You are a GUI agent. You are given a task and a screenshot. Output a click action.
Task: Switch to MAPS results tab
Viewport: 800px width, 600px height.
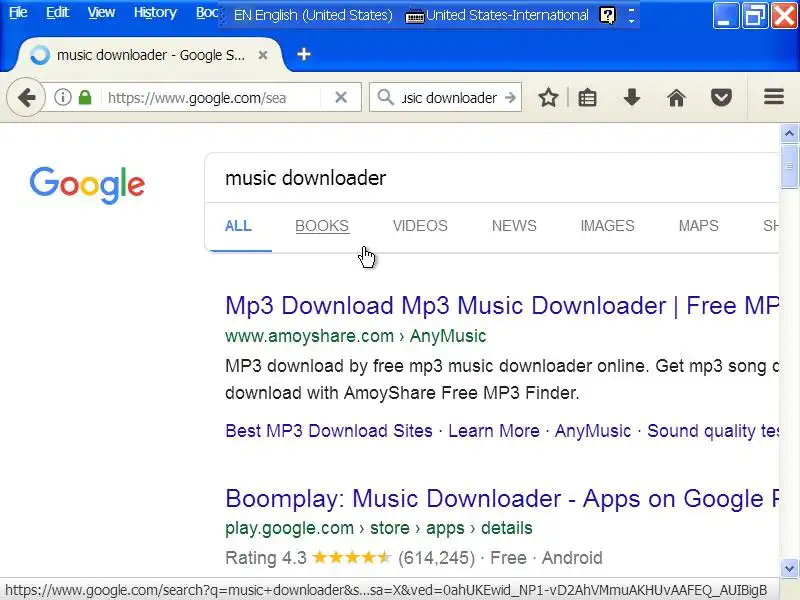pos(698,226)
